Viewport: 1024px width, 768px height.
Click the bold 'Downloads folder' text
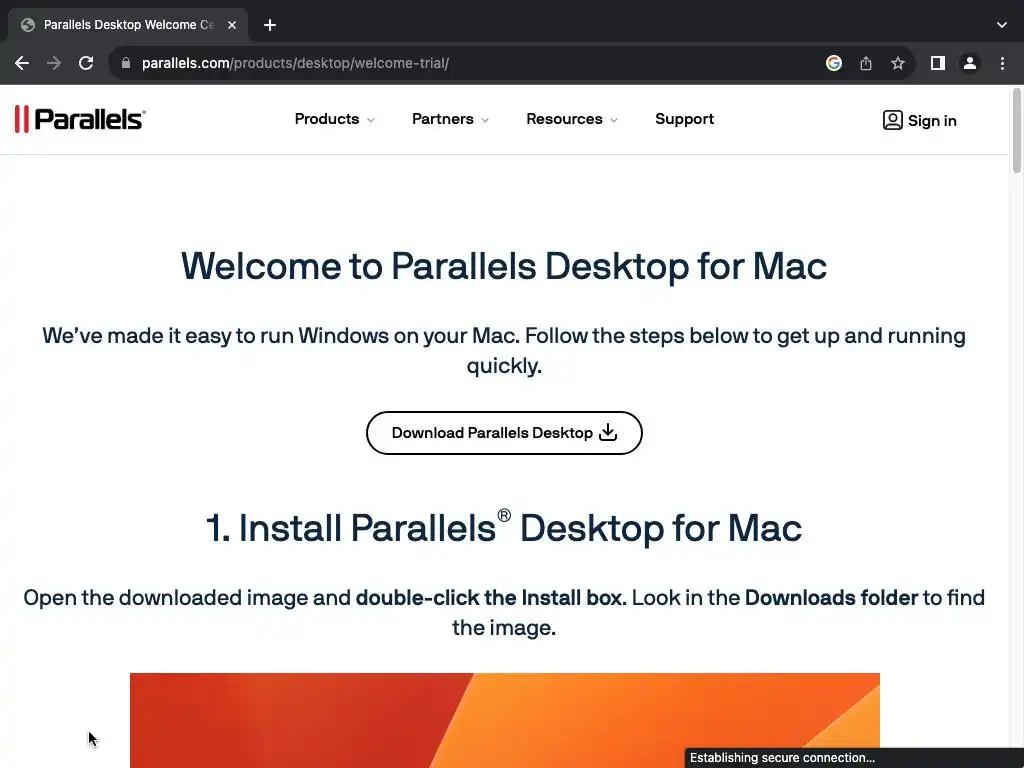[831, 598]
